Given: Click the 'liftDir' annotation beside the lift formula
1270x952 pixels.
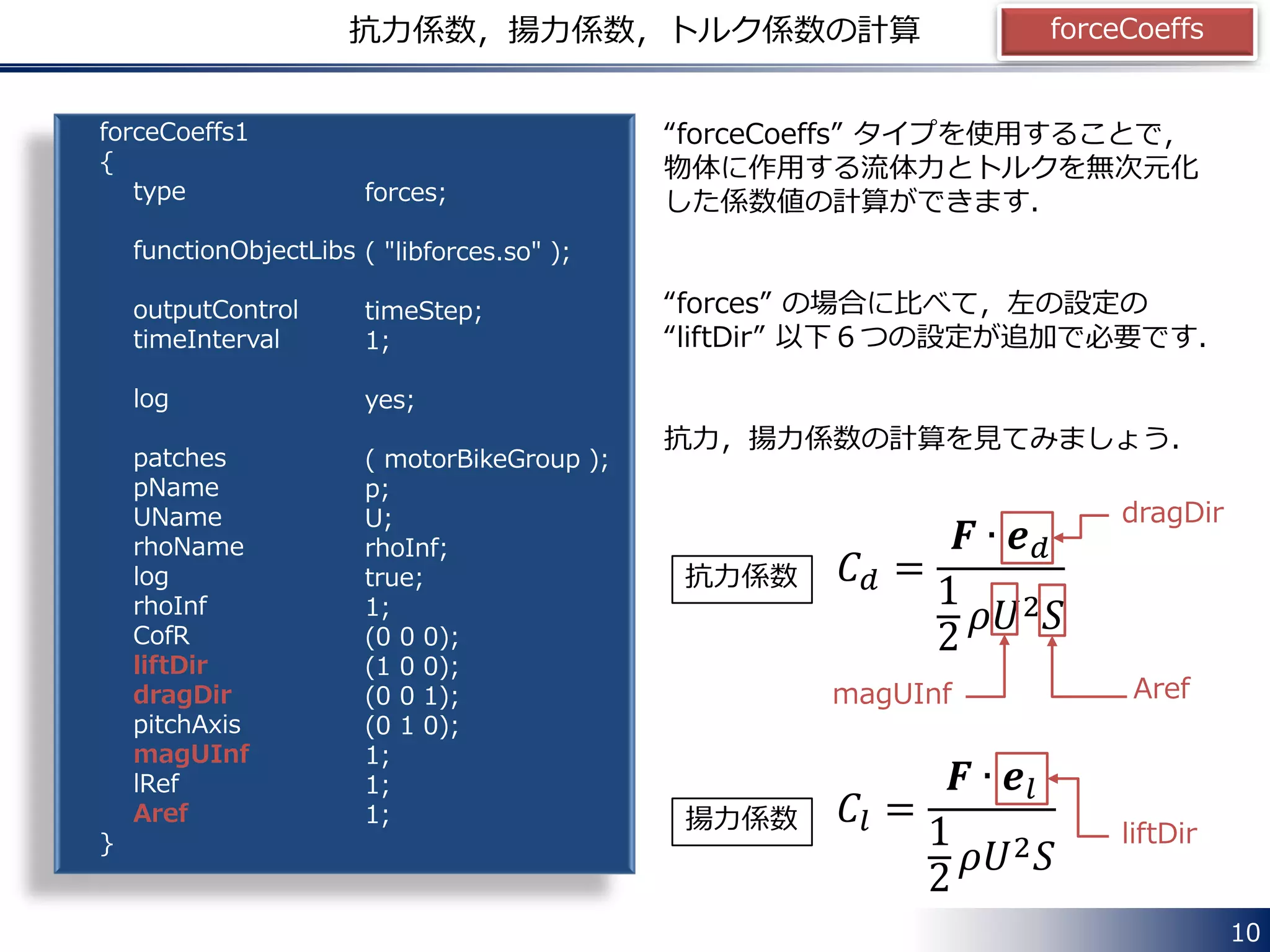Looking at the screenshot, I should point(1160,834).
